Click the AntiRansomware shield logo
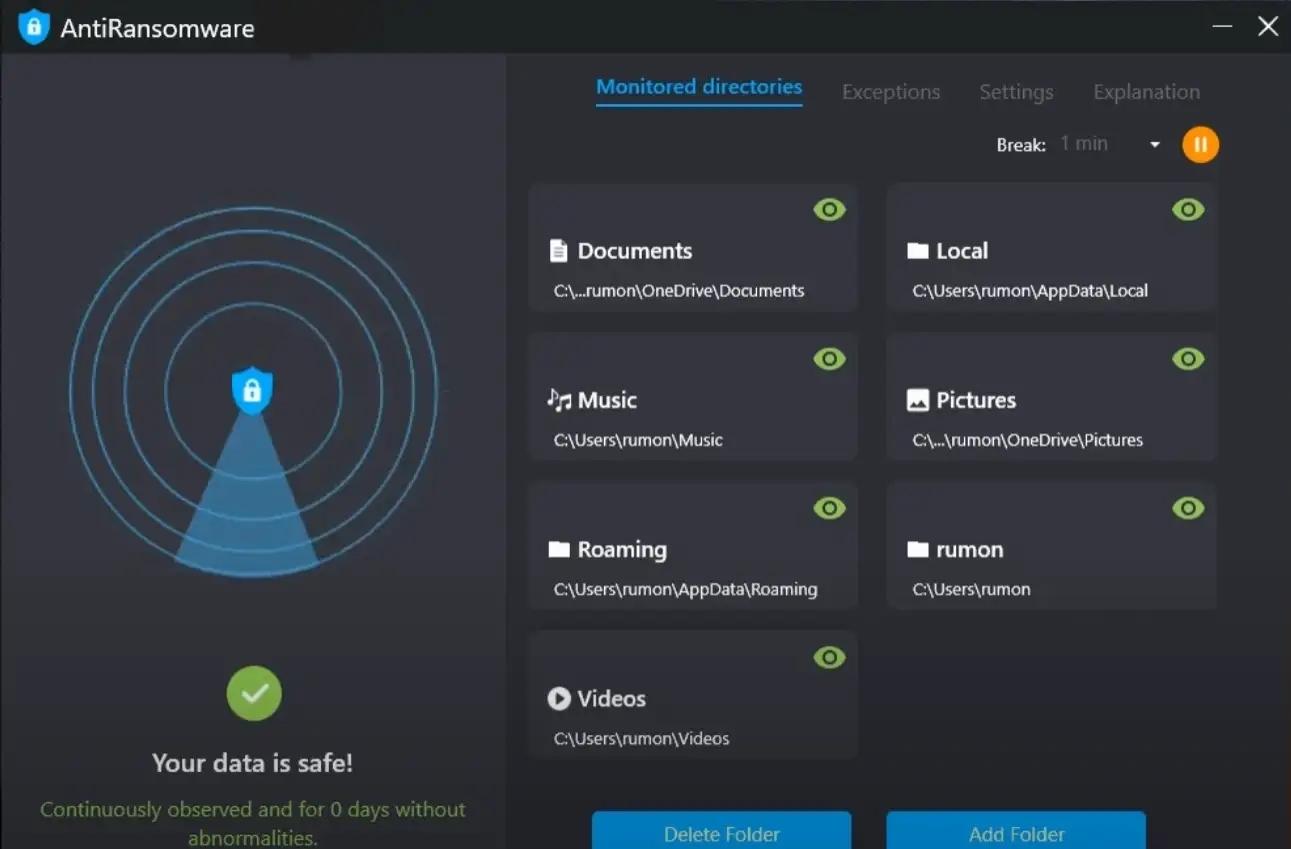This screenshot has height=849, width=1291. [34, 27]
